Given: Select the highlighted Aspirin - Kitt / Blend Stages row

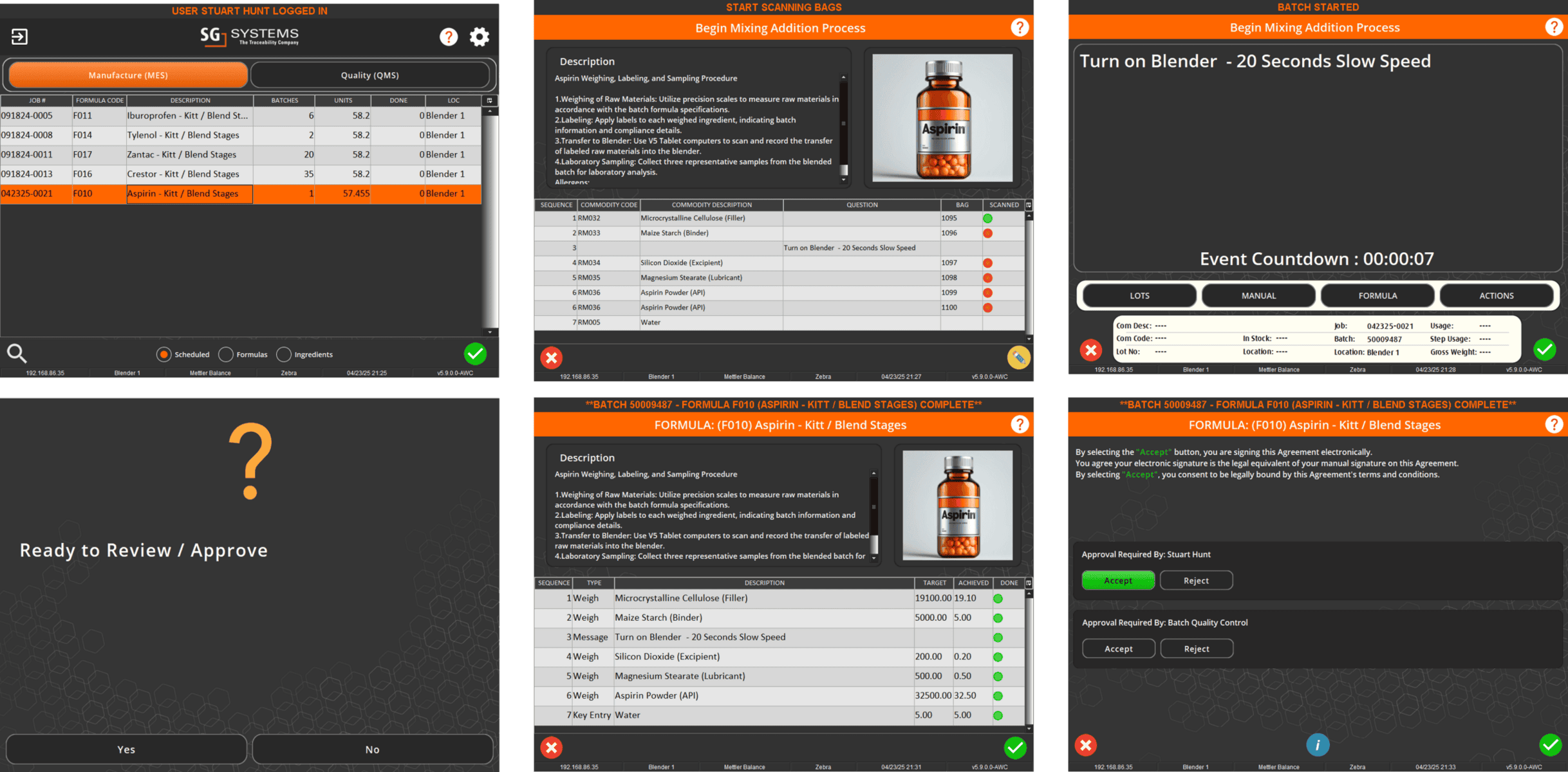Looking at the screenshot, I should [x=241, y=194].
